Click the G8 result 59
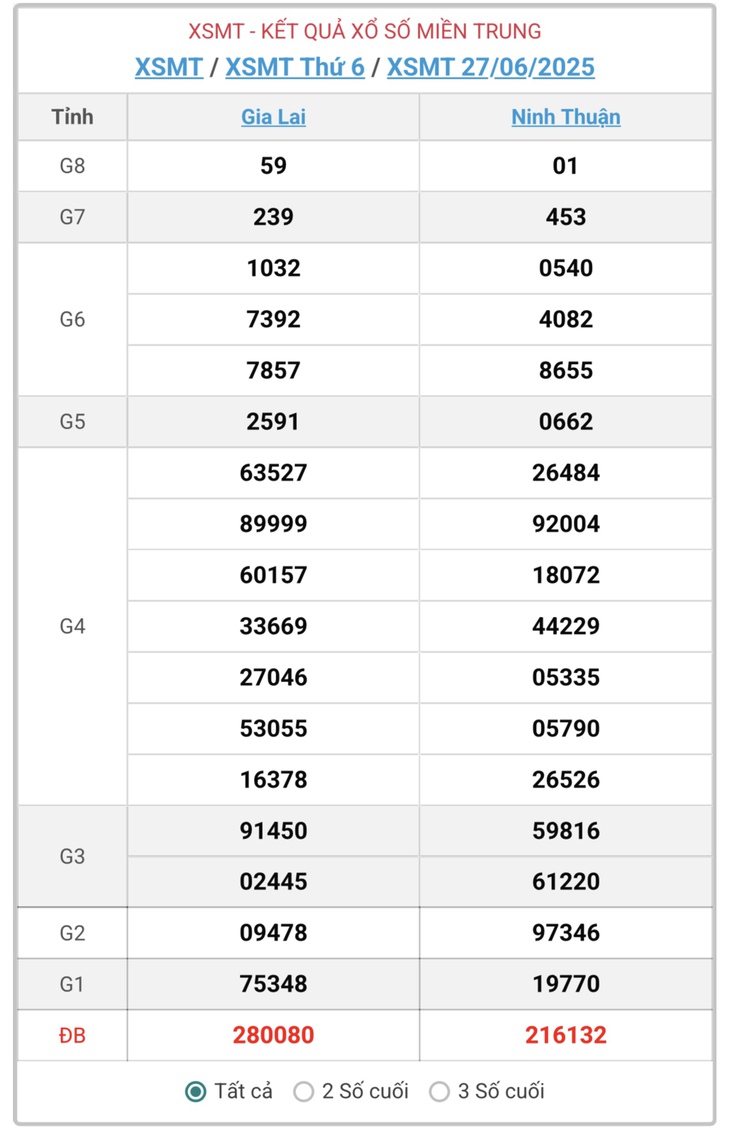The height and width of the screenshot is (1129, 730). click(274, 166)
